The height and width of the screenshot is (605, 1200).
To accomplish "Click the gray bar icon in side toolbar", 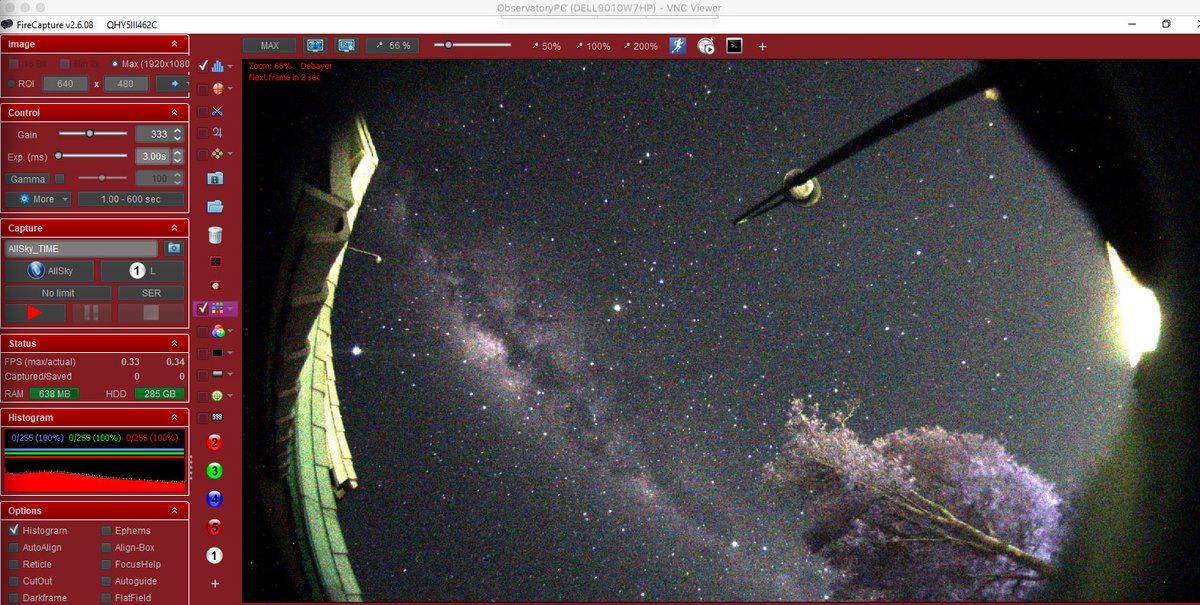I will click(x=217, y=374).
